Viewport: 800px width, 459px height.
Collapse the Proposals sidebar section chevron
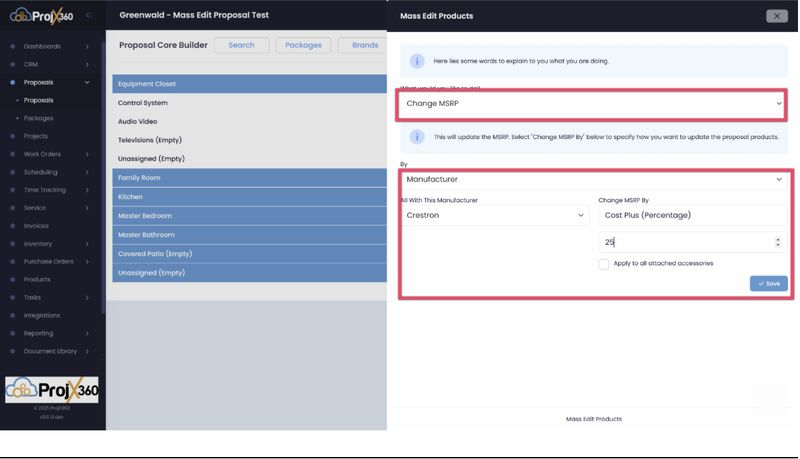click(x=87, y=83)
